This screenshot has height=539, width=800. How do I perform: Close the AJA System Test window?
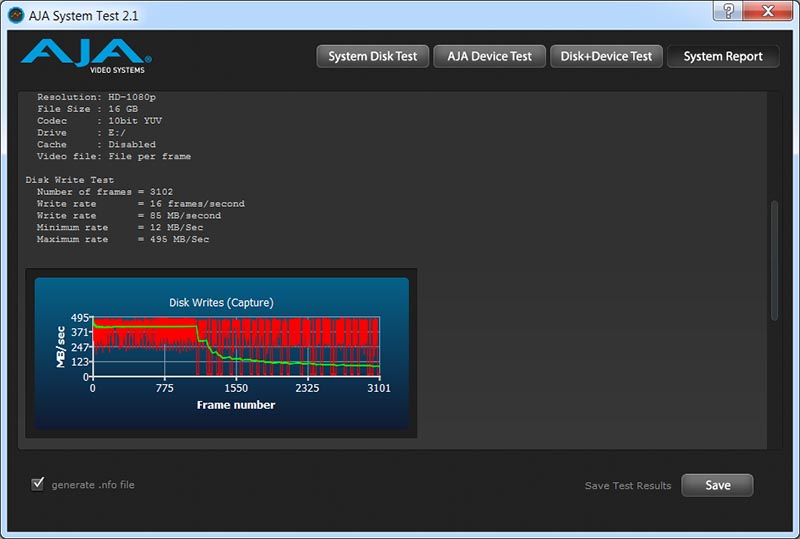[x=768, y=10]
